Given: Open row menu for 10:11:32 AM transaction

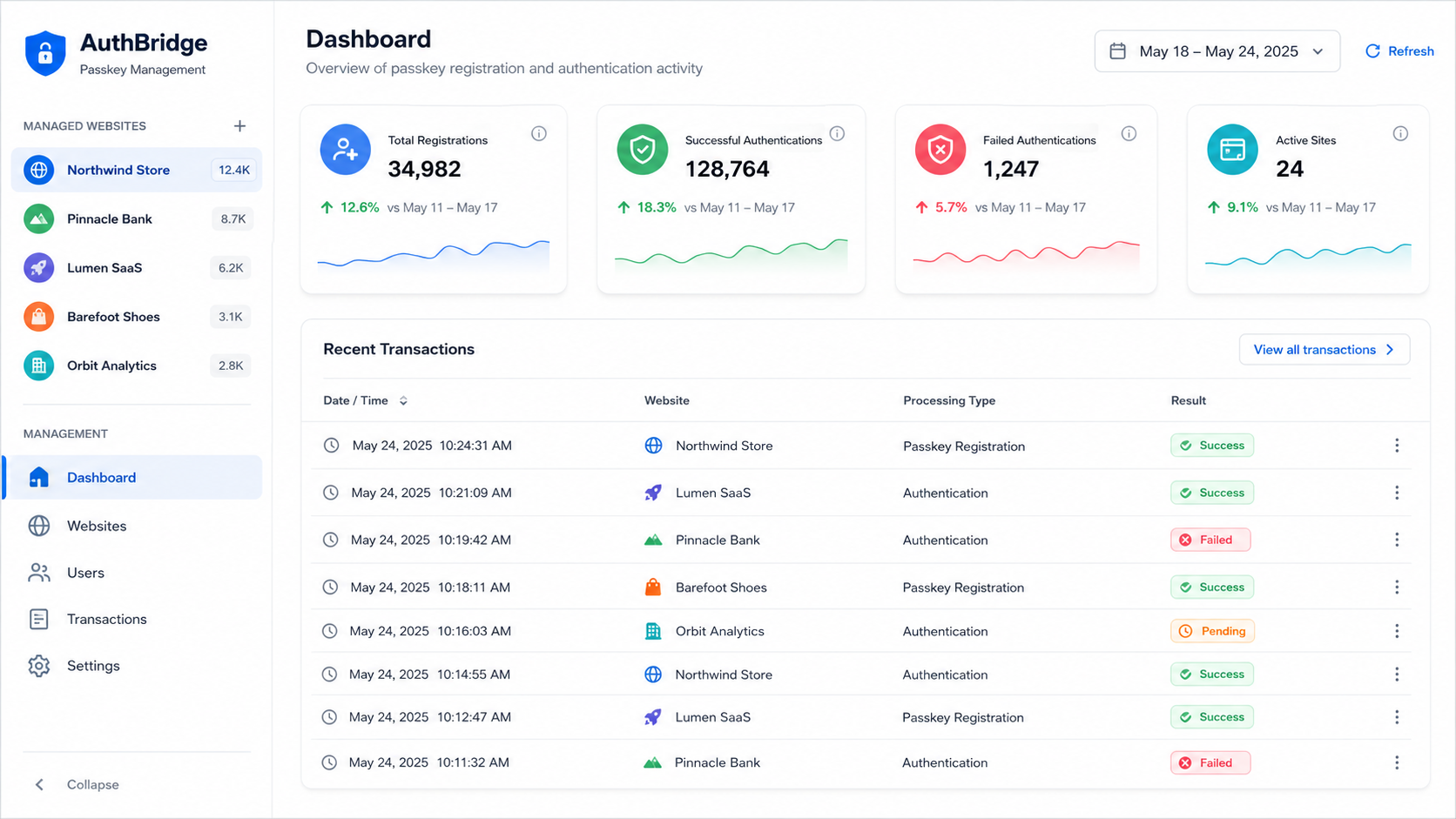Looking at the screenshot, I should tap(1397, 762).
